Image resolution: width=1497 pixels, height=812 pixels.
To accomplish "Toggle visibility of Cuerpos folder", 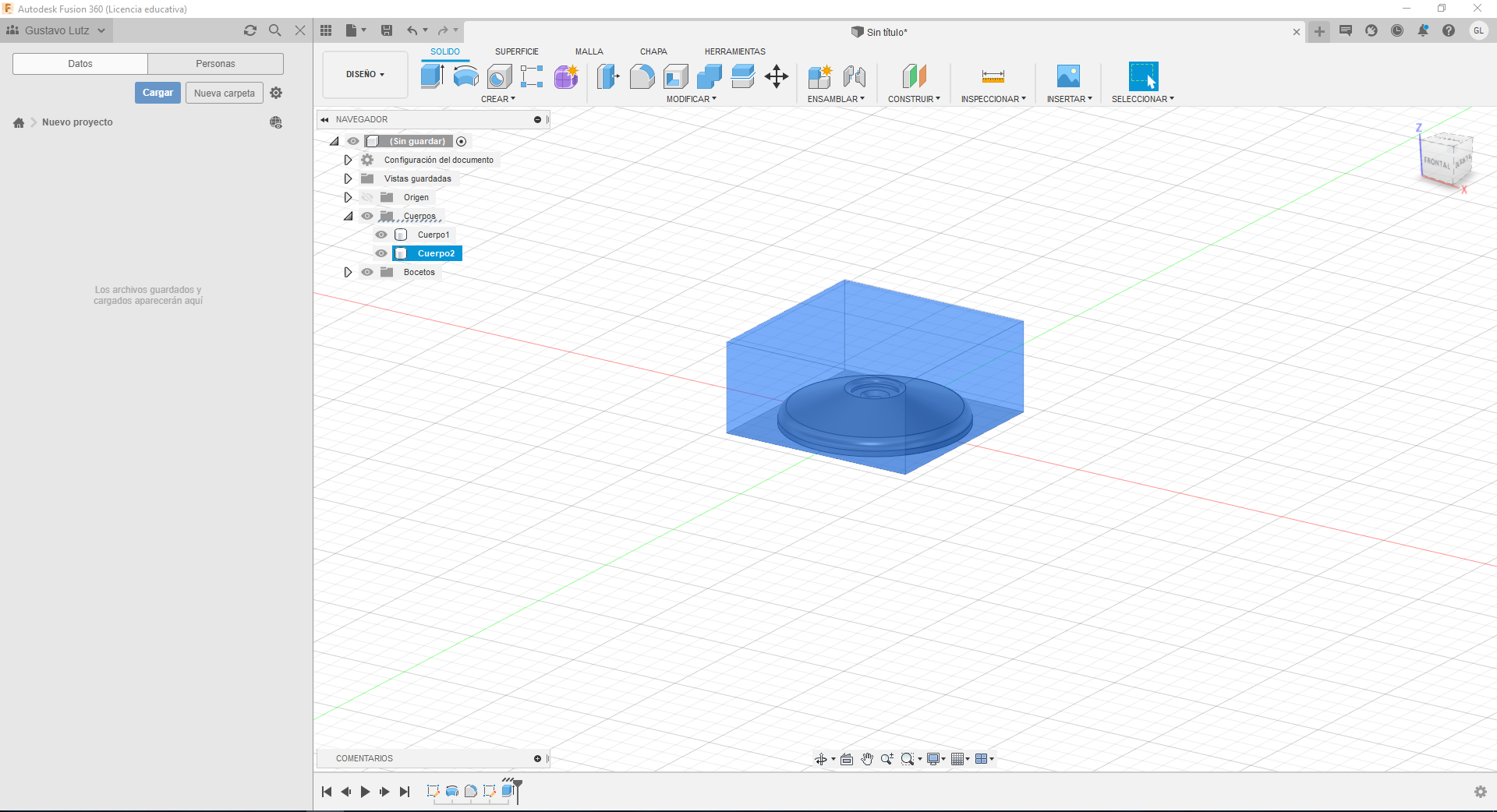I will click(367, 216).
